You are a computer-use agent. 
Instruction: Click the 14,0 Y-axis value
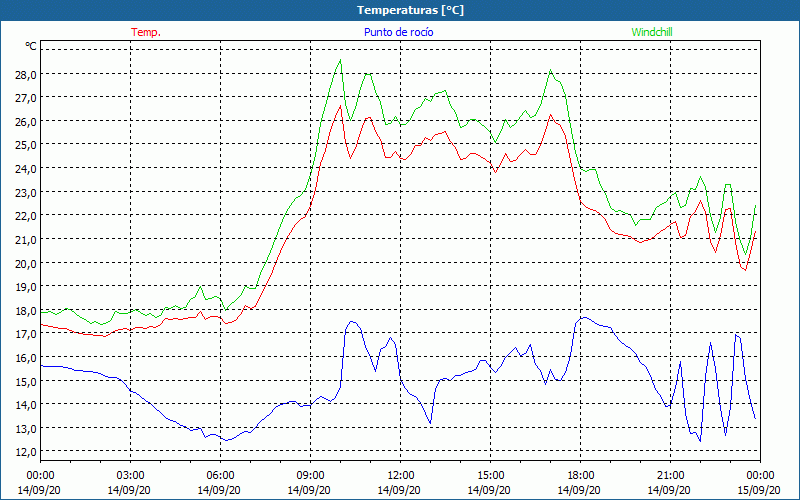(26, 405)
